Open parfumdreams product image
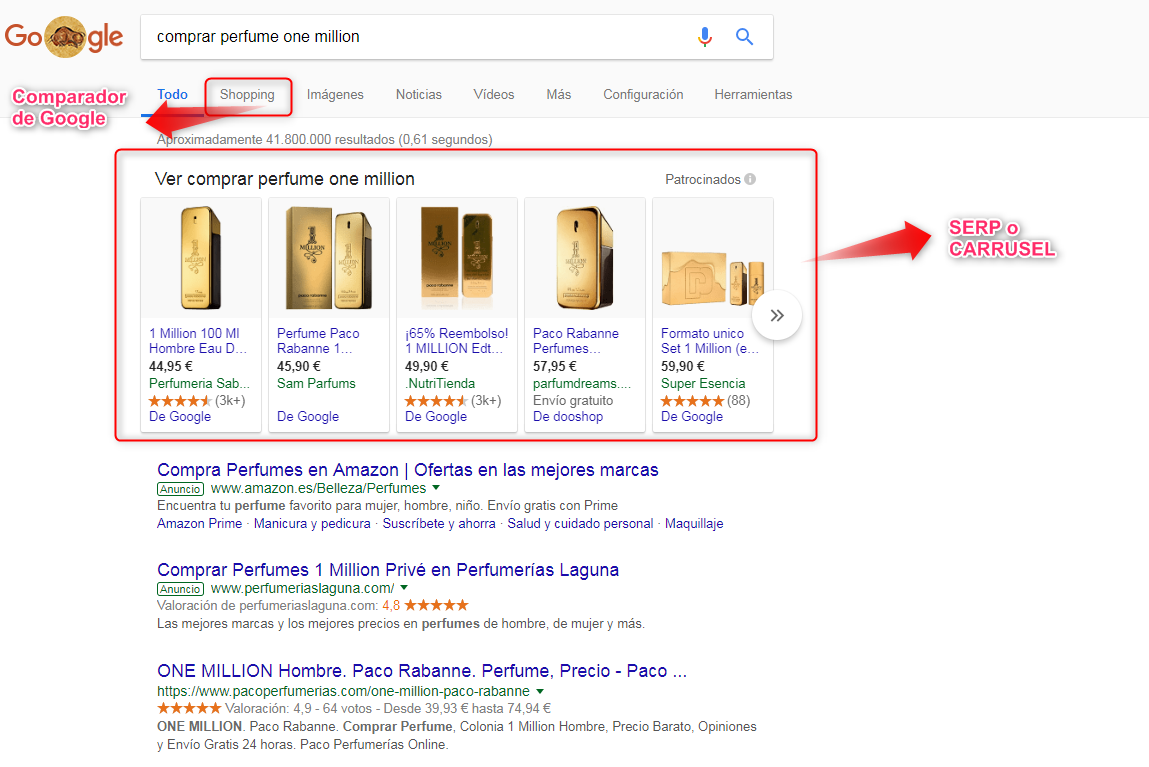Screen dimensions: 1149x767 [x=585, y=258]
